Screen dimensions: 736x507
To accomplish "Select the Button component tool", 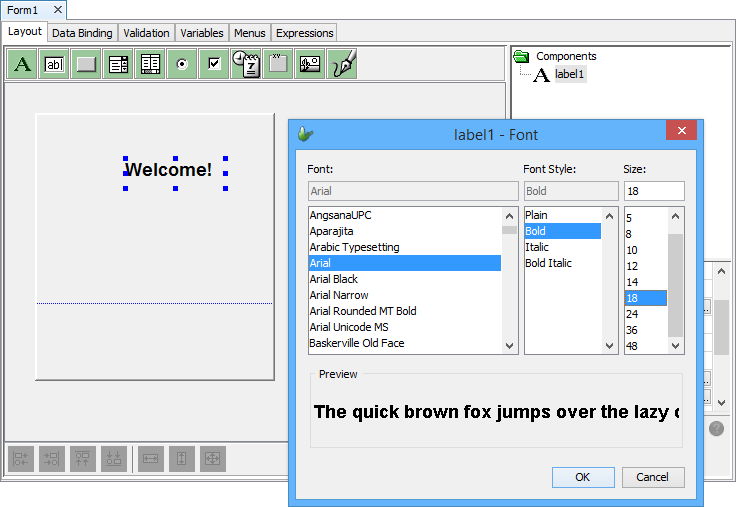I will [x=87, y=64].
